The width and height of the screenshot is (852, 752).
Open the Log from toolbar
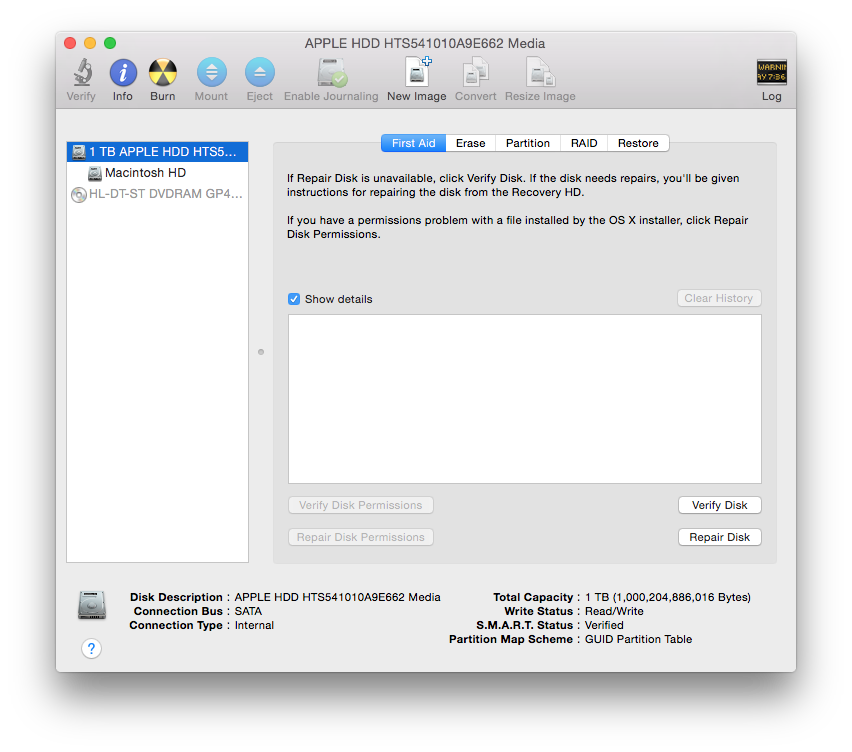pos(772,72)
